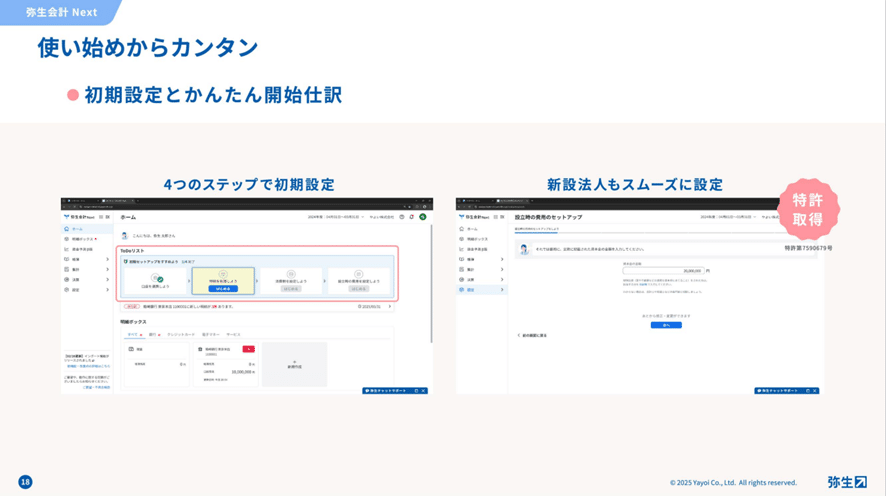Click 新規作成 plus tile in 明細ボックス
The height and width of the screenshot is (496, 886).
pyautogui.click(x=294, y=364)
